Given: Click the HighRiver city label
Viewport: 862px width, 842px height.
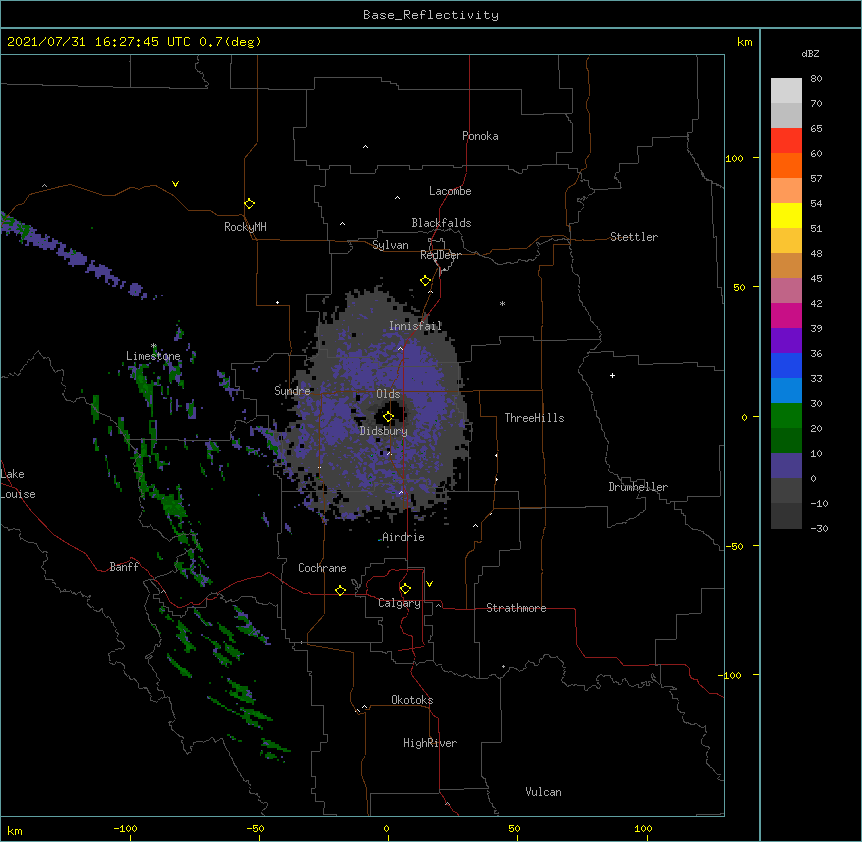Looking at the screenshot, I should [430, 743].
